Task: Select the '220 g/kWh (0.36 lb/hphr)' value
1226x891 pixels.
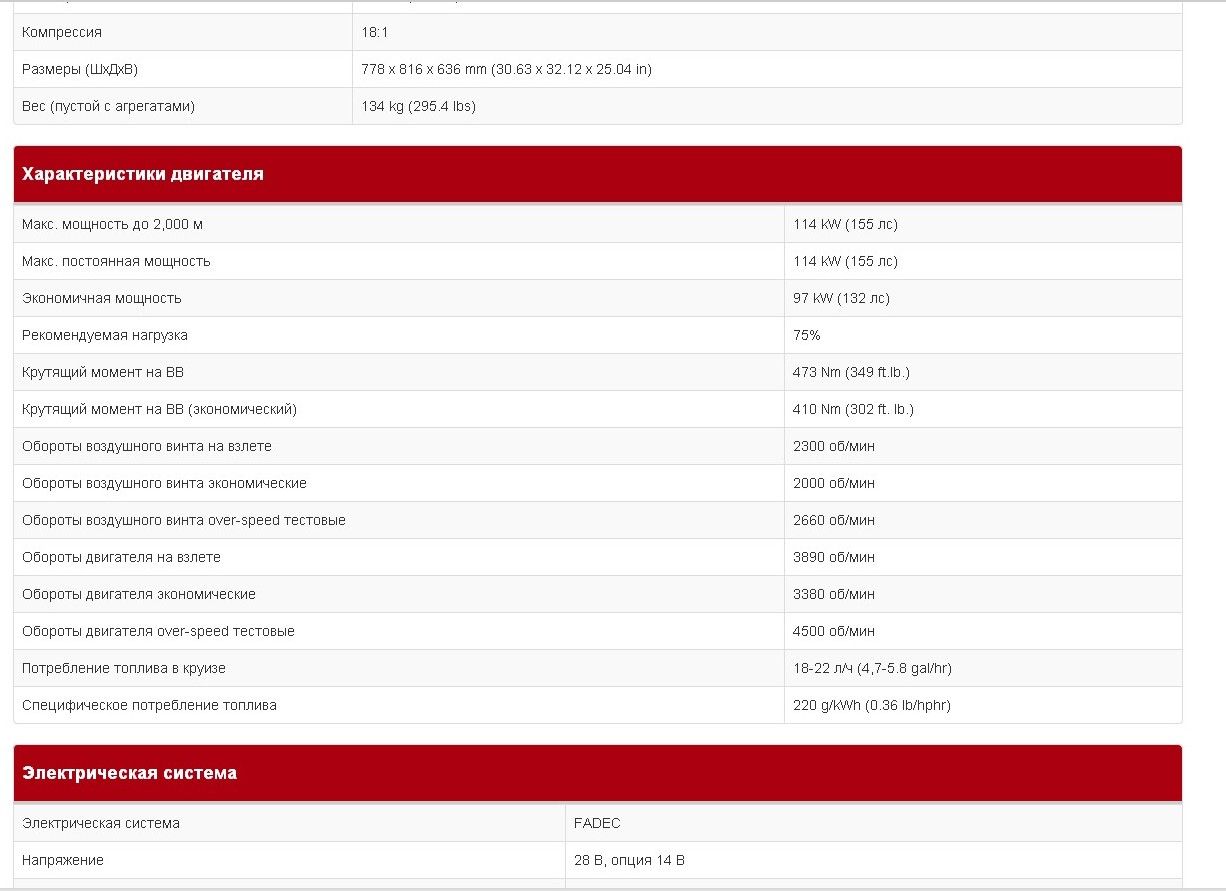Action: point(871,705)
